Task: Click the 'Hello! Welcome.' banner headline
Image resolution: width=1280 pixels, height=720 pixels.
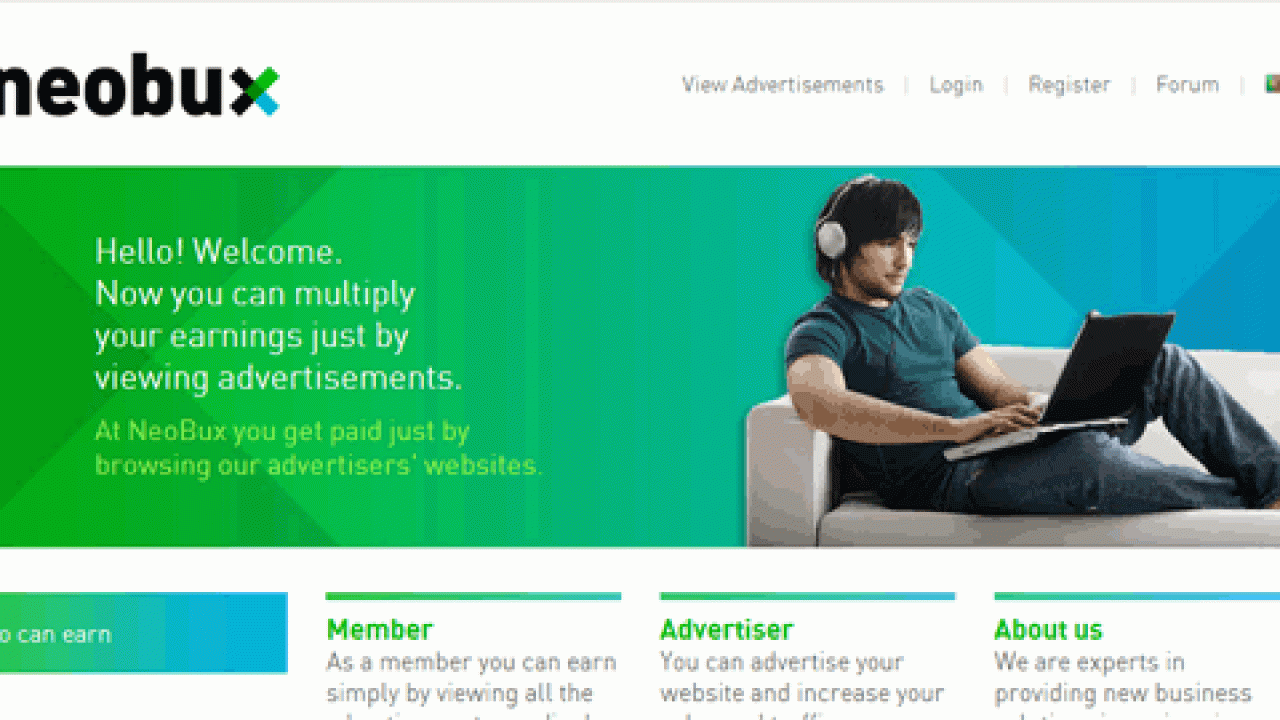Action: [218, 251]
